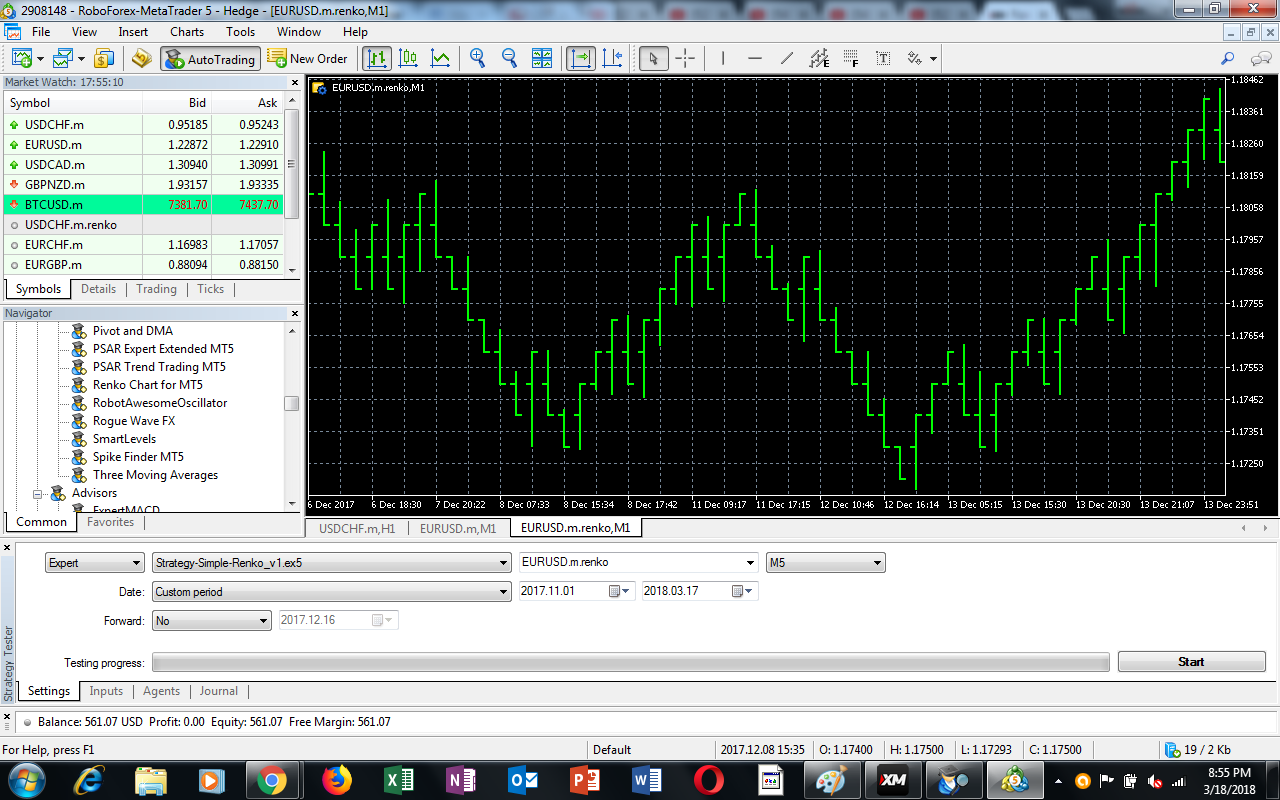Viewport: 1280px width, 800px height.
Task: Select the BTCUSD.m row in Market Watch
Action: click(x=143, y=205)
